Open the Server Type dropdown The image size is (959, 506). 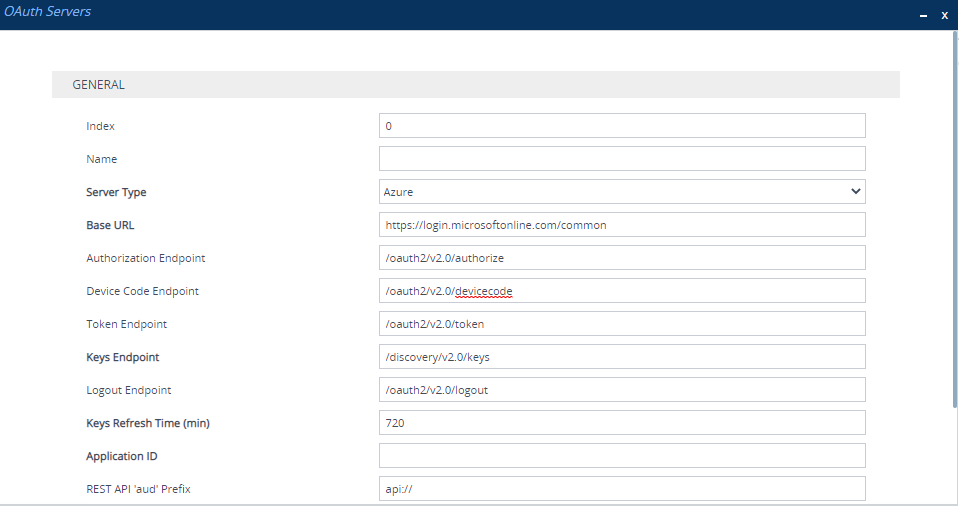coord(621,192)
